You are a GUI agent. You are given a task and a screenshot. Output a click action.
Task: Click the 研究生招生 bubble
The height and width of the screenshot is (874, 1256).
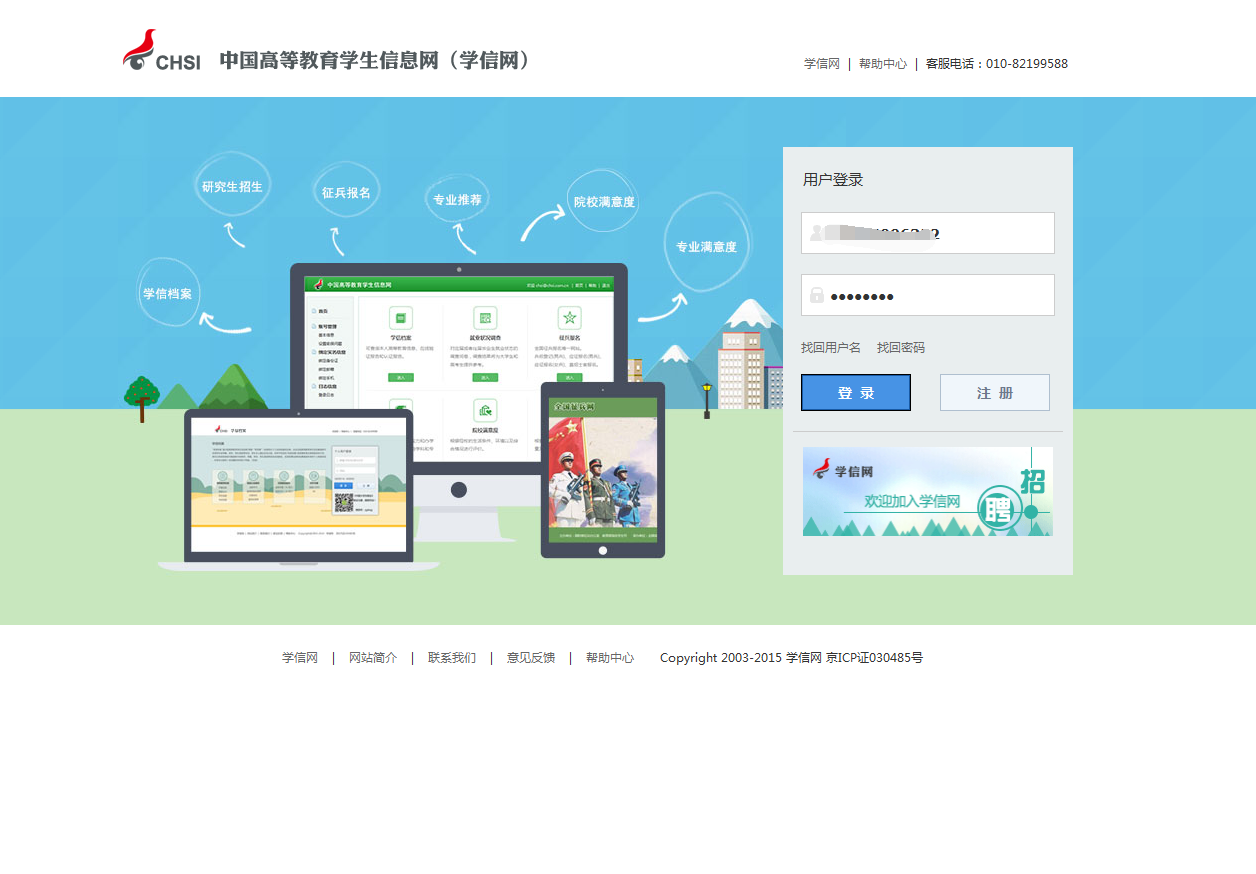click(x=232, y=186)
